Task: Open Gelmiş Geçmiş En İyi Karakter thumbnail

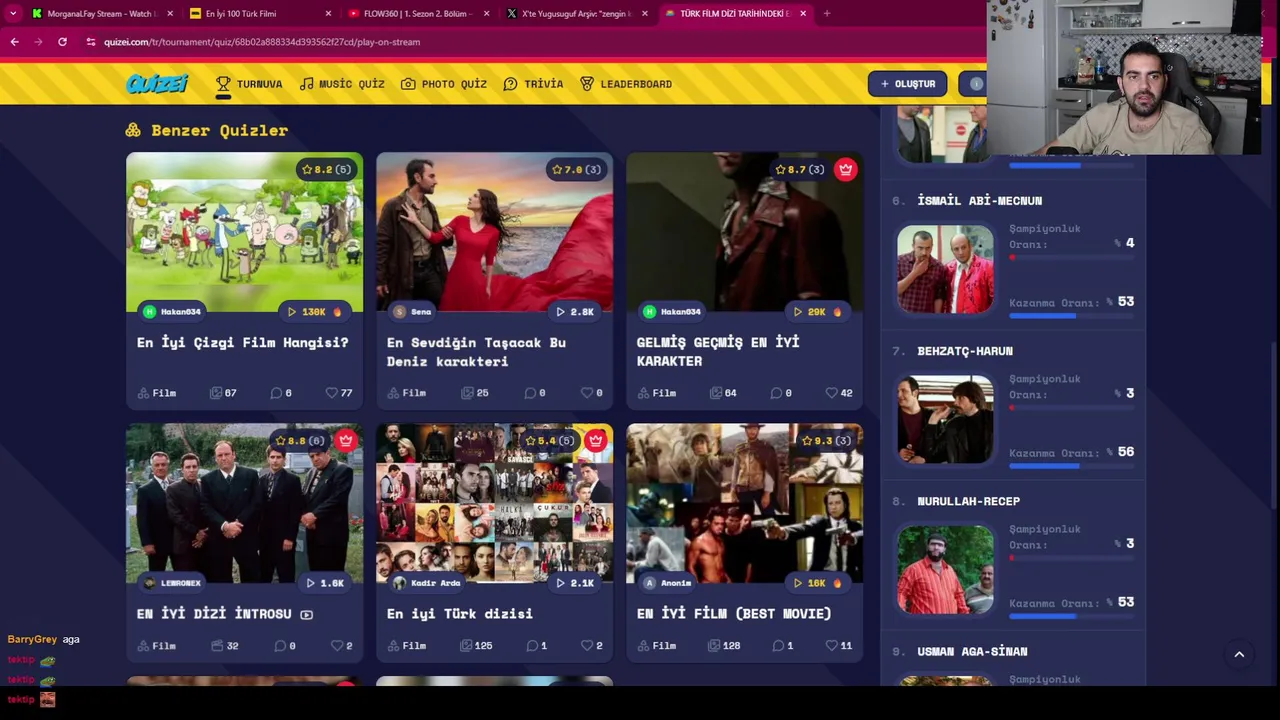Action: pos(744,232)
